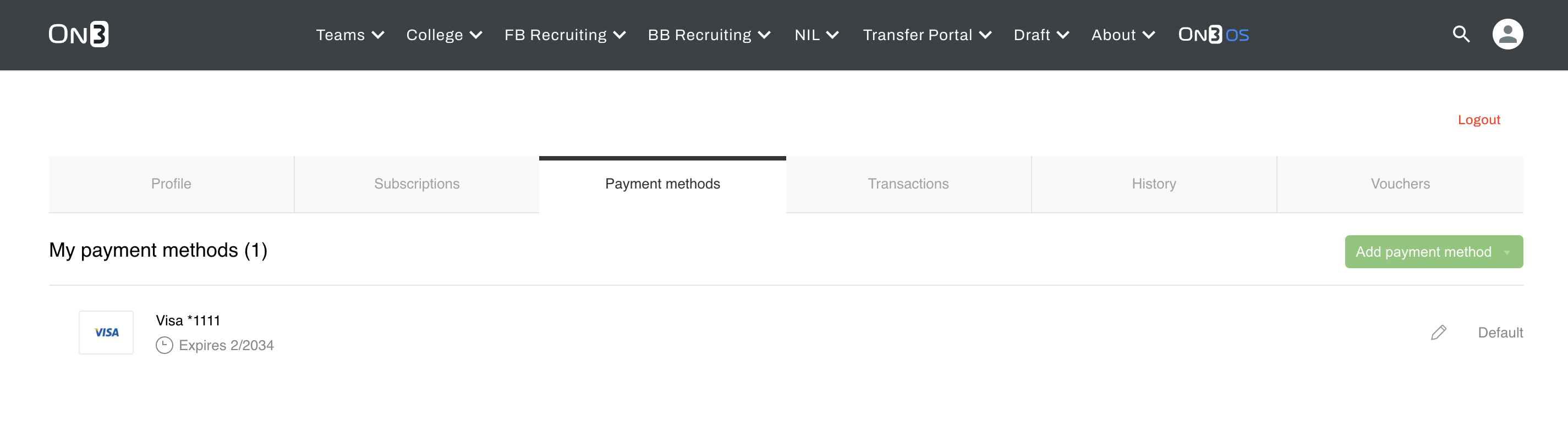Open the NIL dropdown menu
This screenshot has width=1568, height=443.
coord(817,35)
